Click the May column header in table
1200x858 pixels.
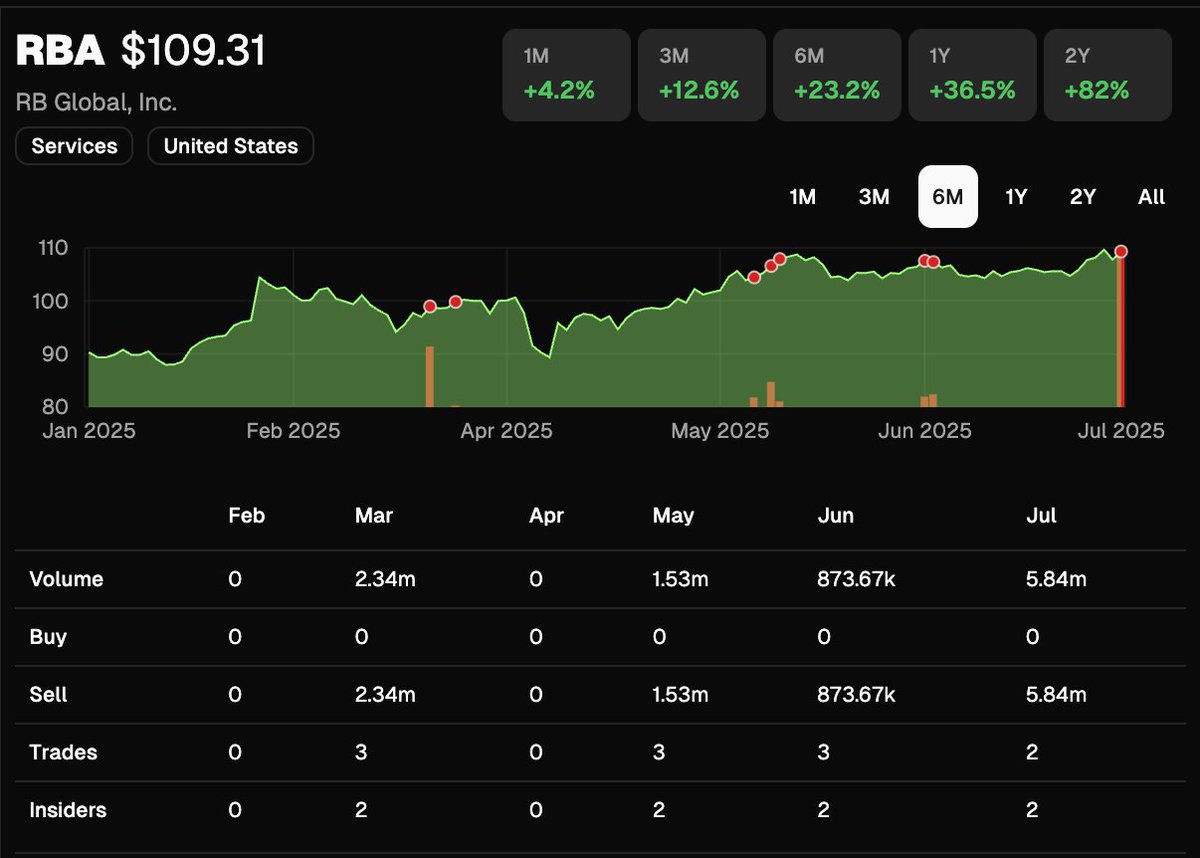coord(673,516)
